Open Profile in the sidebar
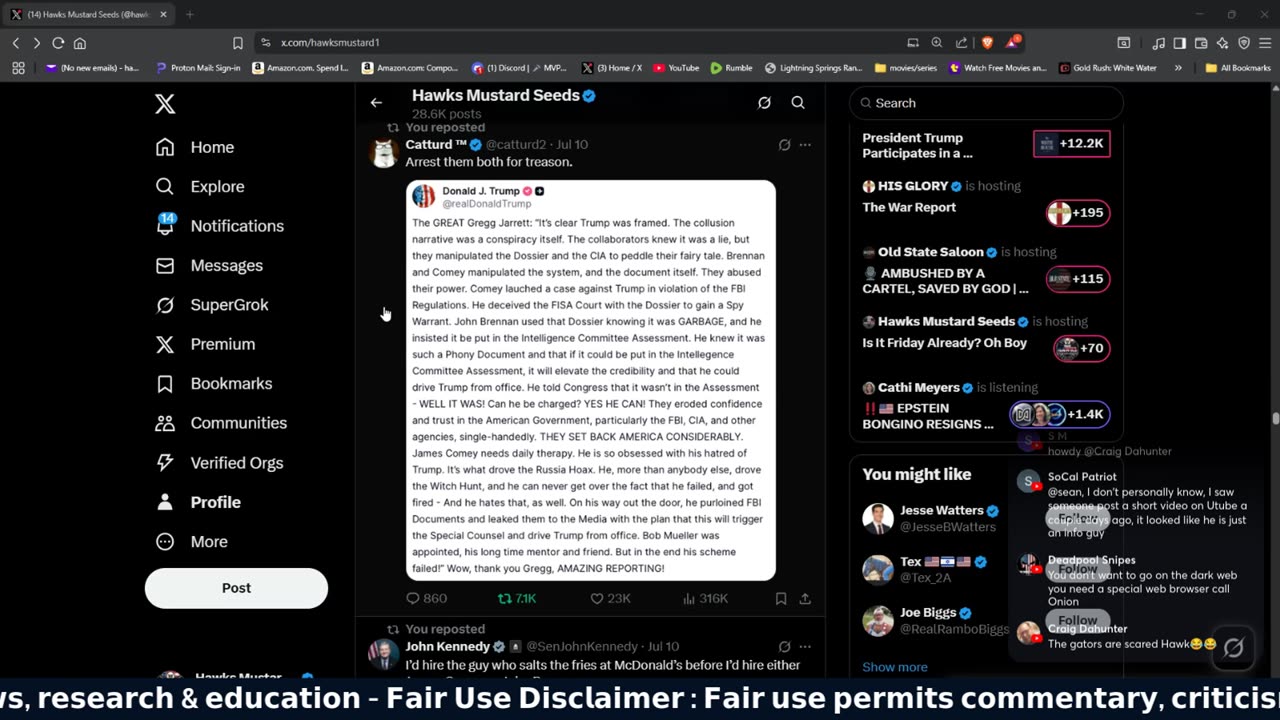Viewport: 1280px width, 720px height. click(x=198, y=502)
